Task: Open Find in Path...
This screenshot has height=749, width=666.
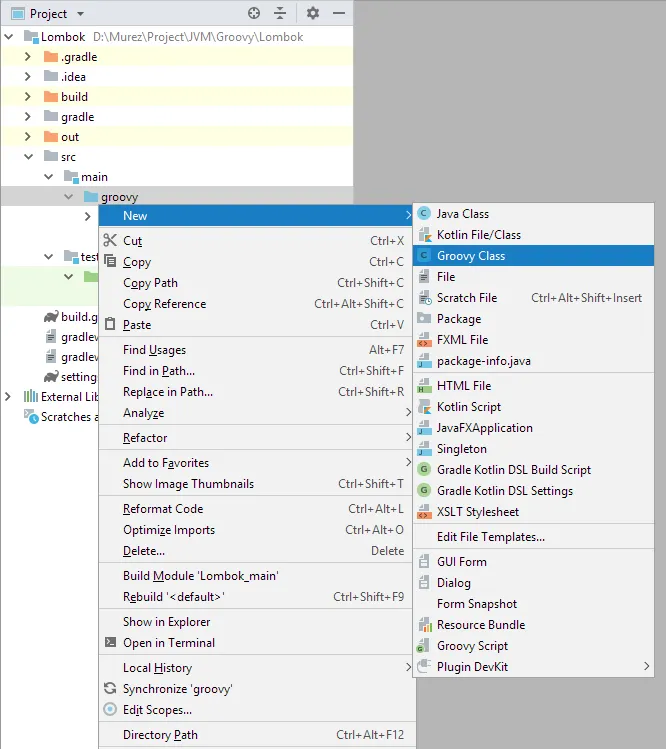Action: tap(256, 371)
